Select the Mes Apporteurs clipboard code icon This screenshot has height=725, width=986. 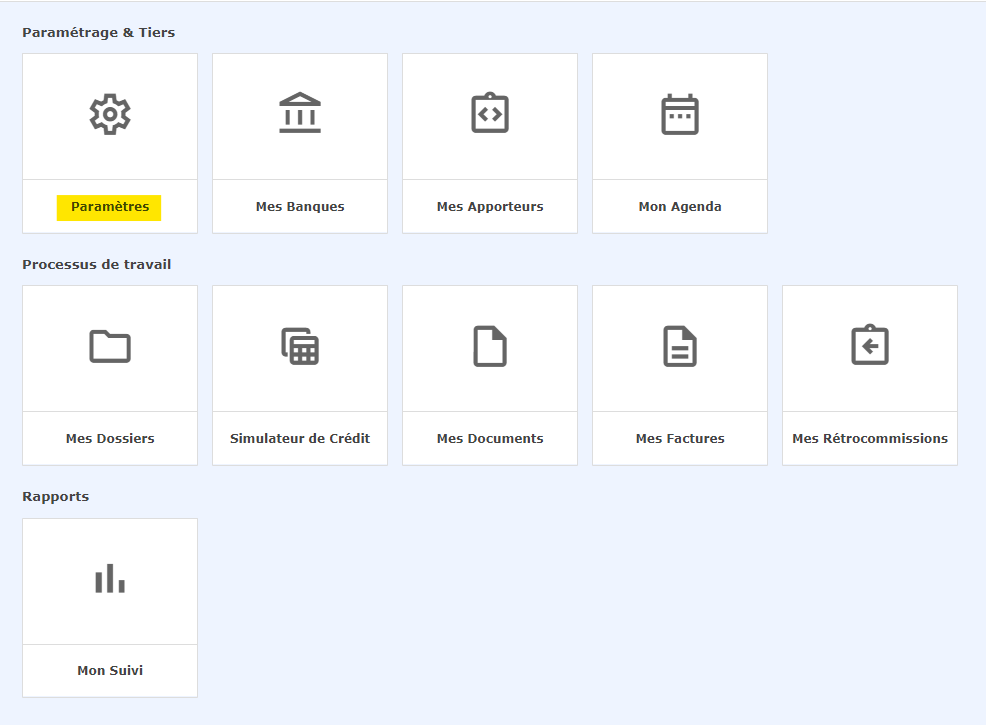pyautogui.click(x=490, y=113)
